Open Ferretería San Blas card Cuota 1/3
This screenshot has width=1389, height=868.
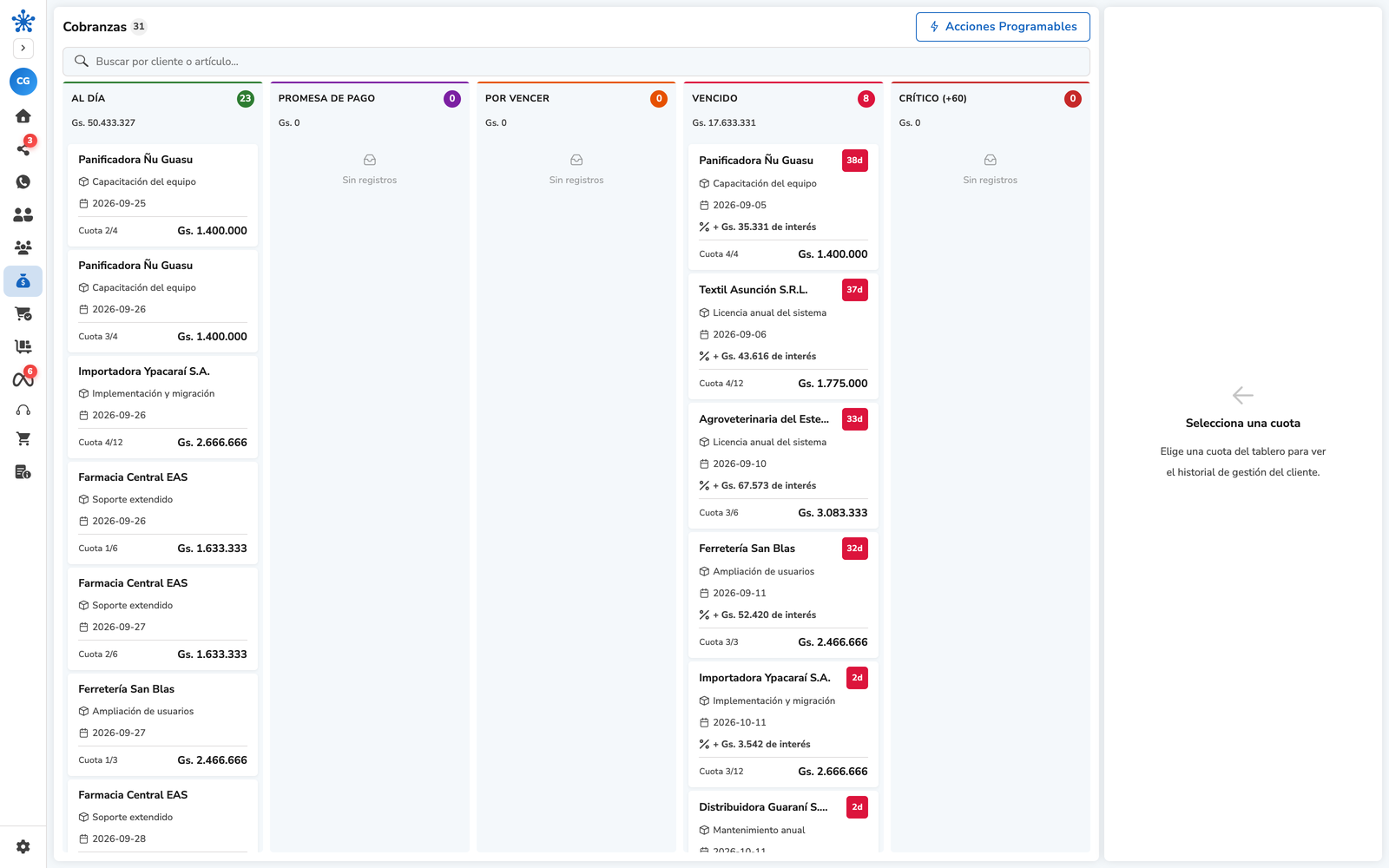[163, 725]
